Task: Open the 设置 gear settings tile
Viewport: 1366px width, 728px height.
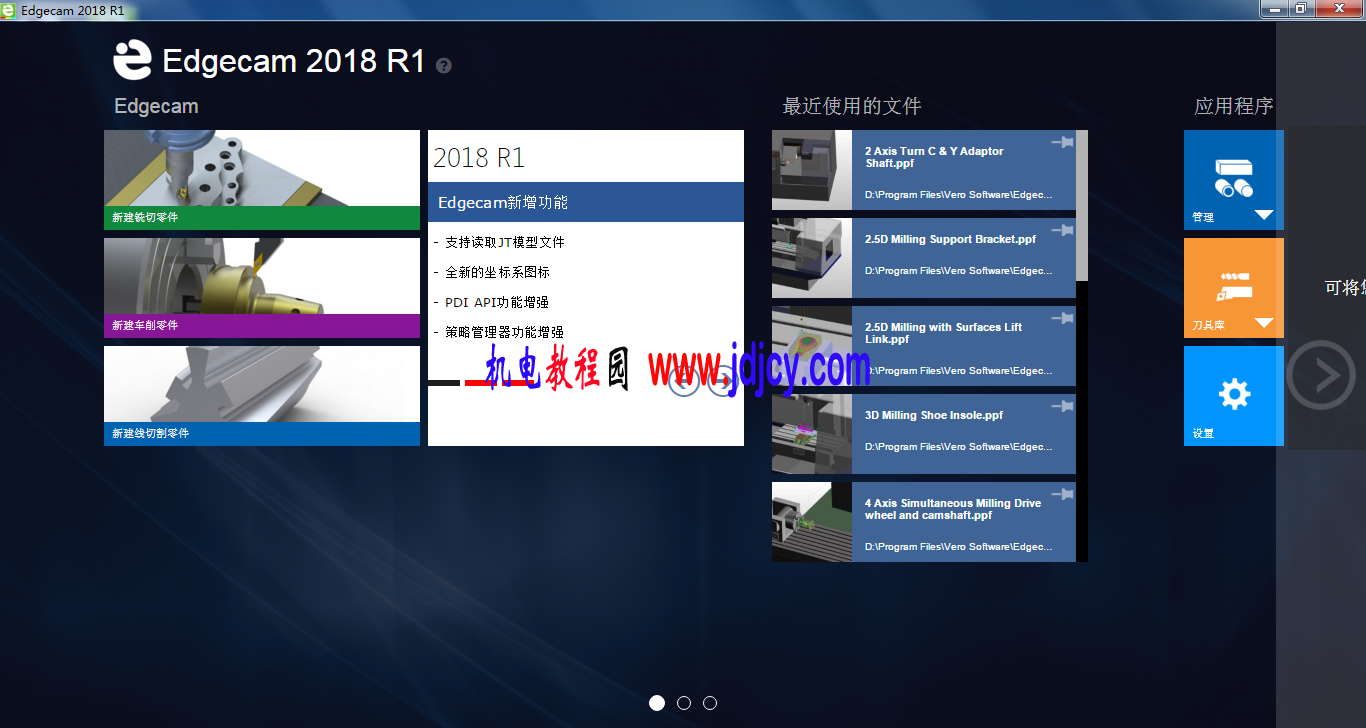Action: click(1233, 395)
